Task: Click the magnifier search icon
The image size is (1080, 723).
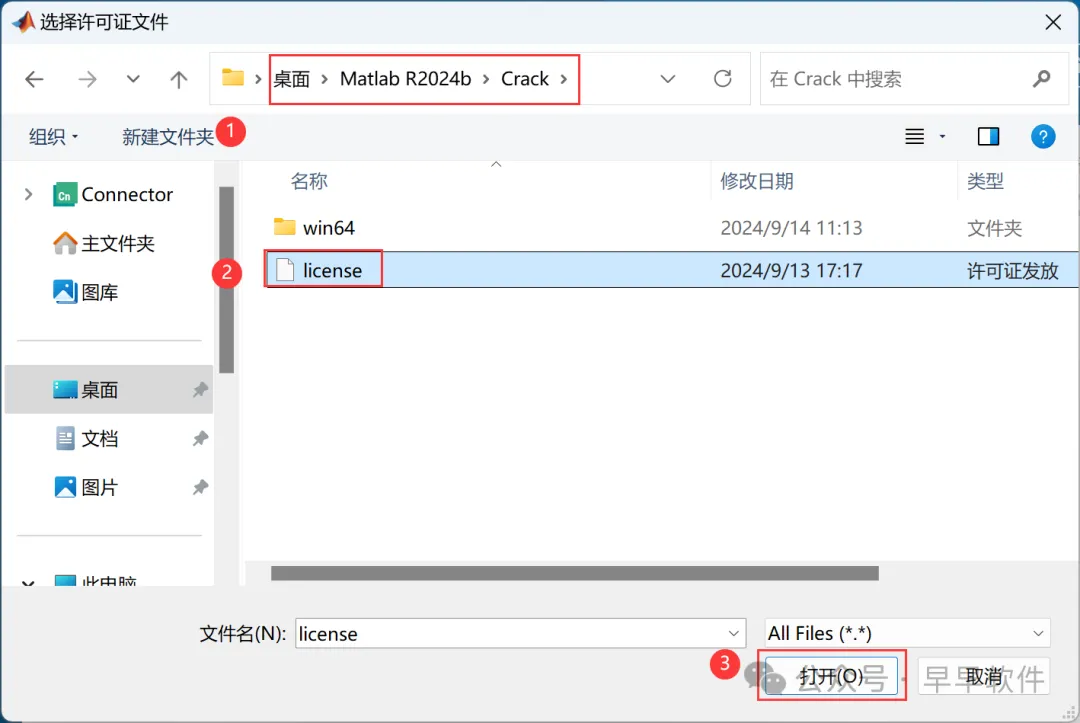Action: coord(1041,79)
